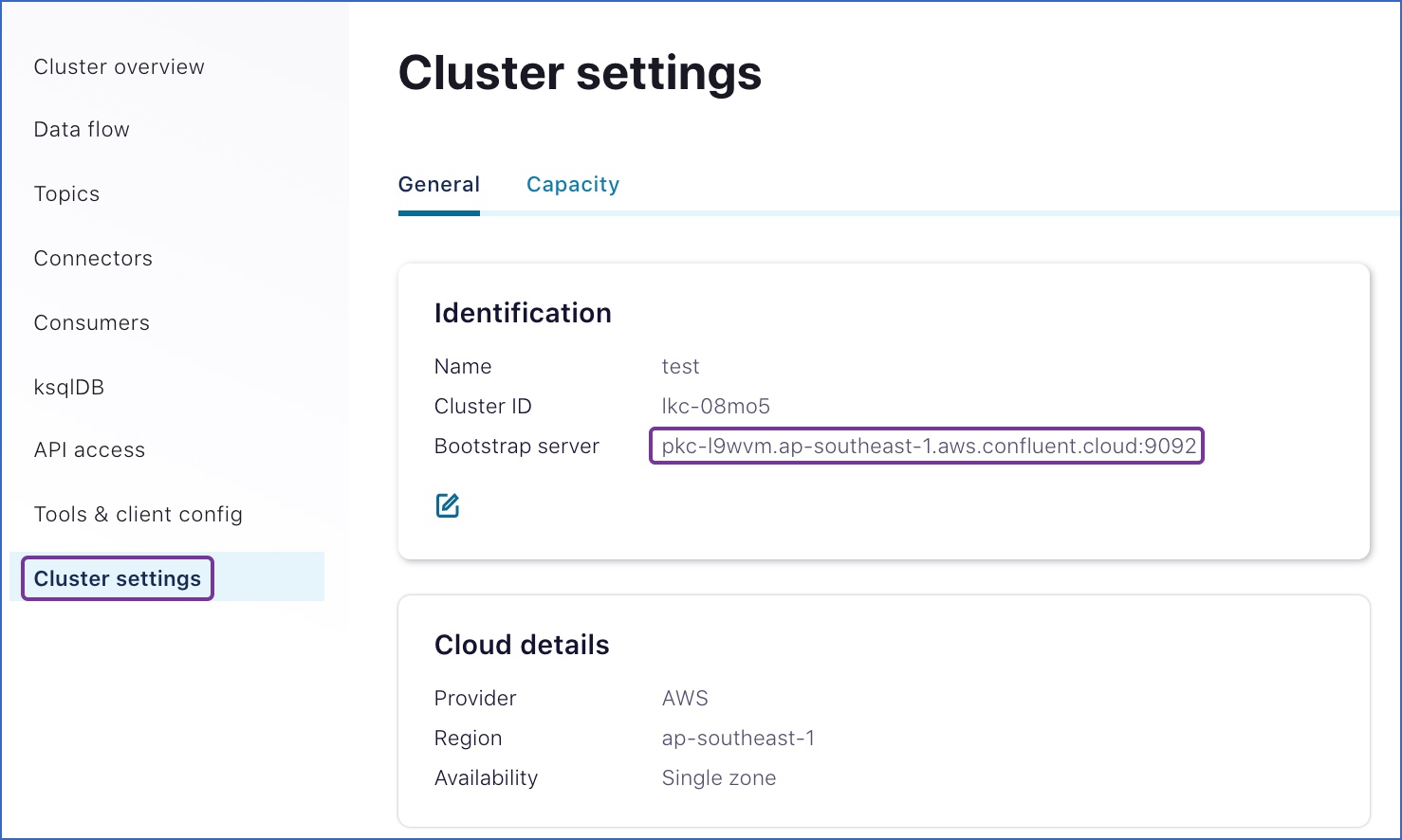The width and height of the screenshot is (1402, 840).
Task: Click the cluster name value test
Action: click(681, 366)
